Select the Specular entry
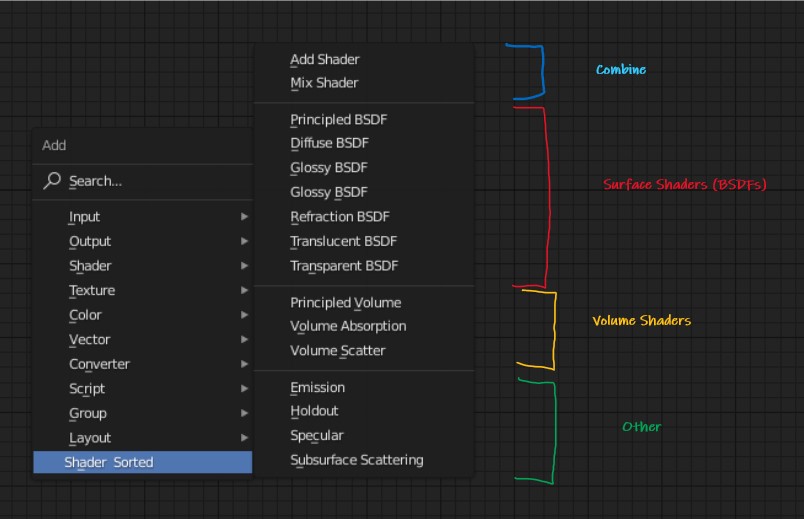 [364, 435]
